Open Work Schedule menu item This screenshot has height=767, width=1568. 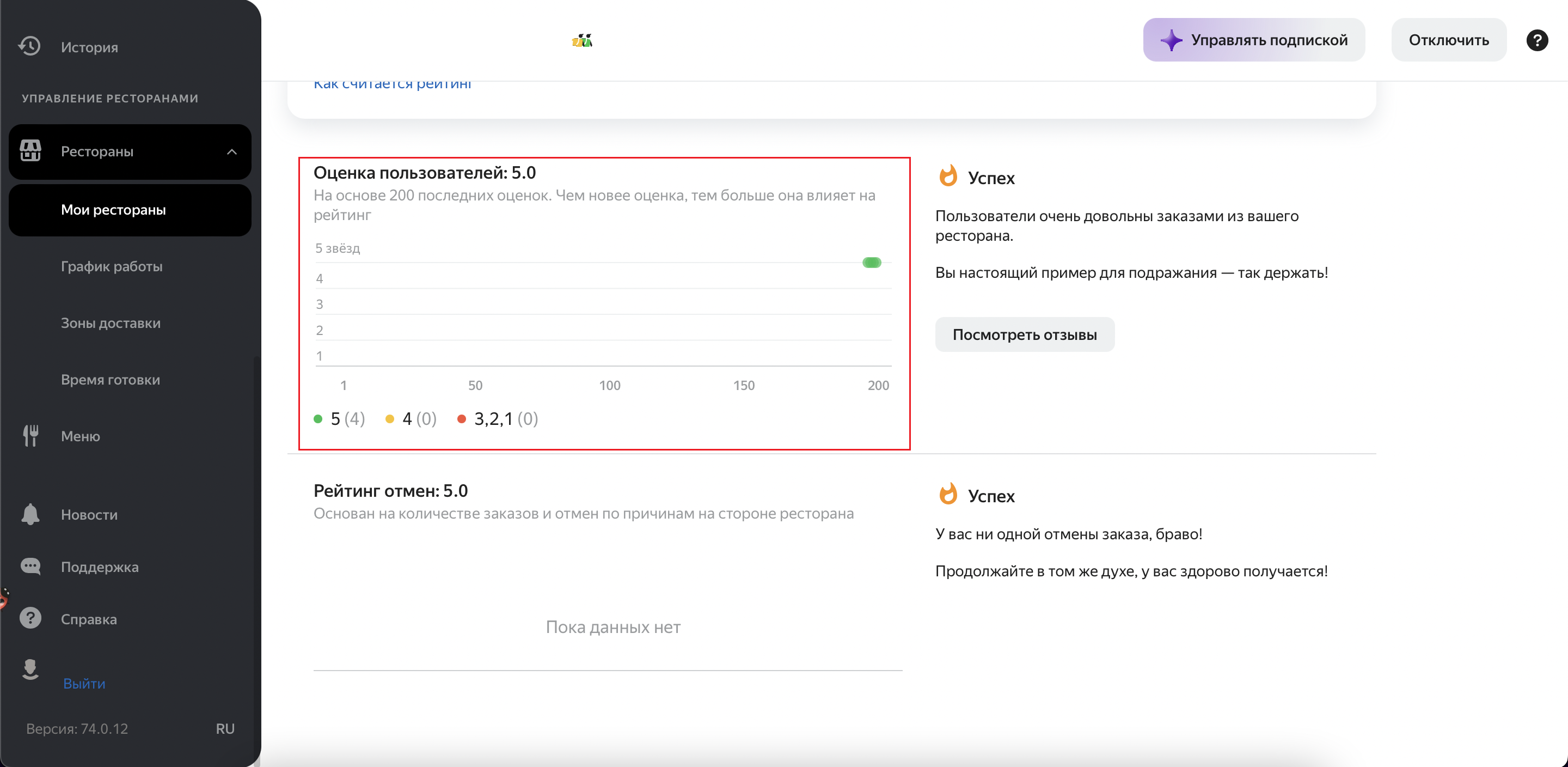112,266
